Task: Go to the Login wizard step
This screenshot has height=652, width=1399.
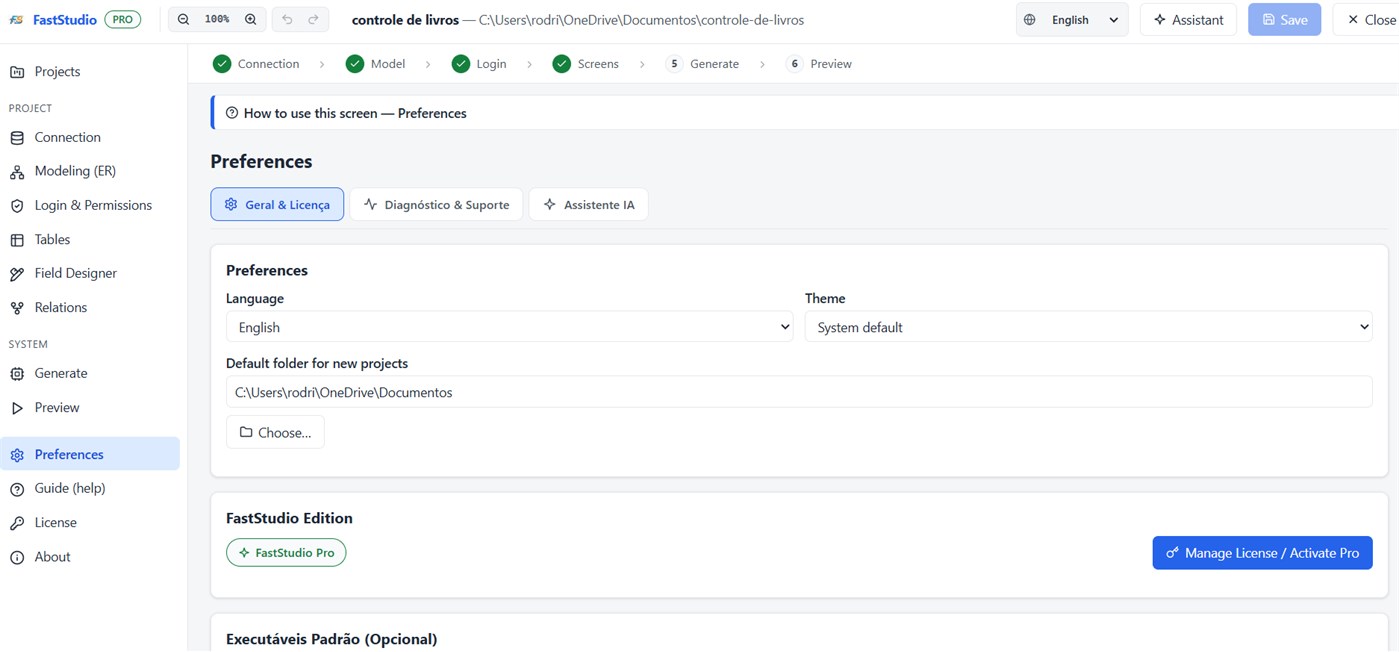Action: (x=479, y=63)
